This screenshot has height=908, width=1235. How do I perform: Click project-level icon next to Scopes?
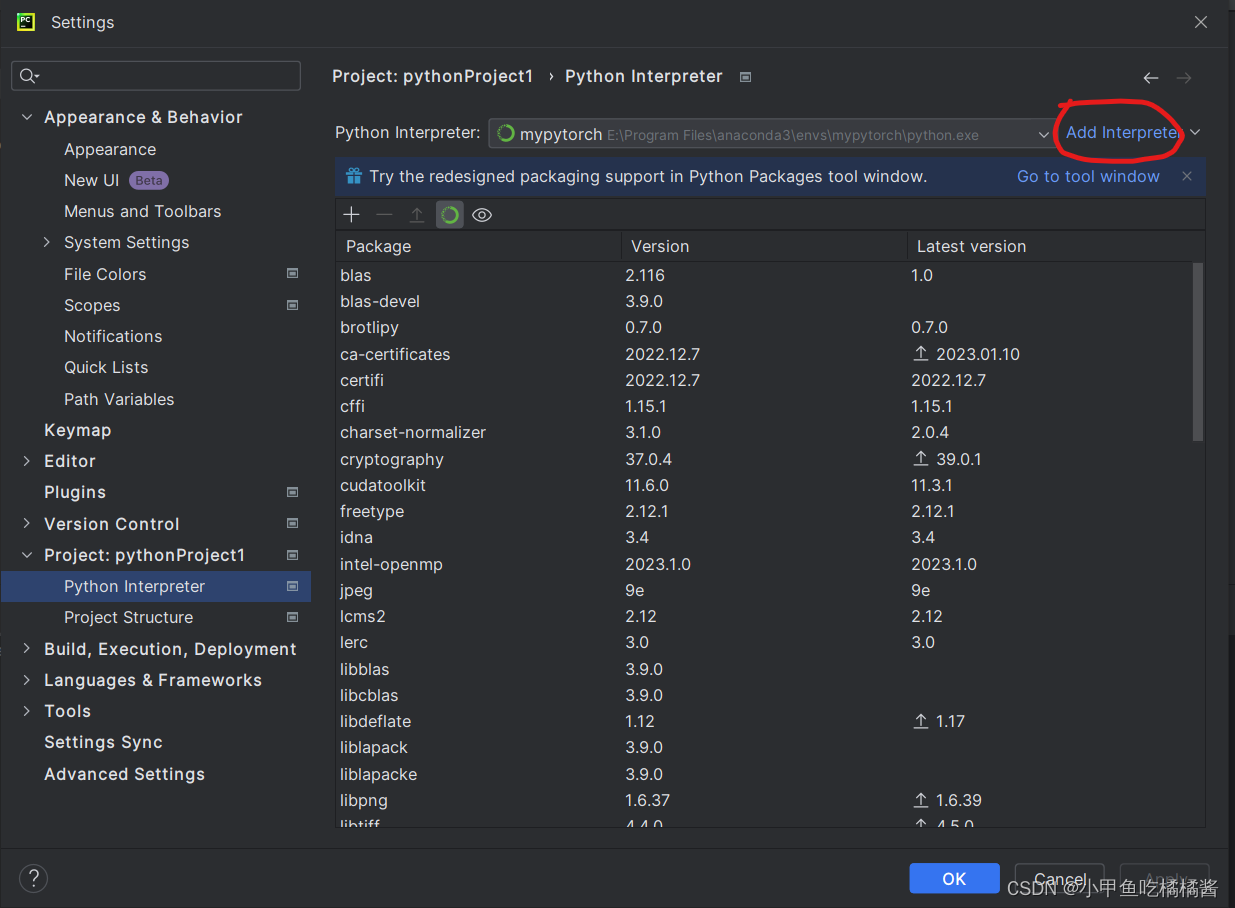coord(293,305)
